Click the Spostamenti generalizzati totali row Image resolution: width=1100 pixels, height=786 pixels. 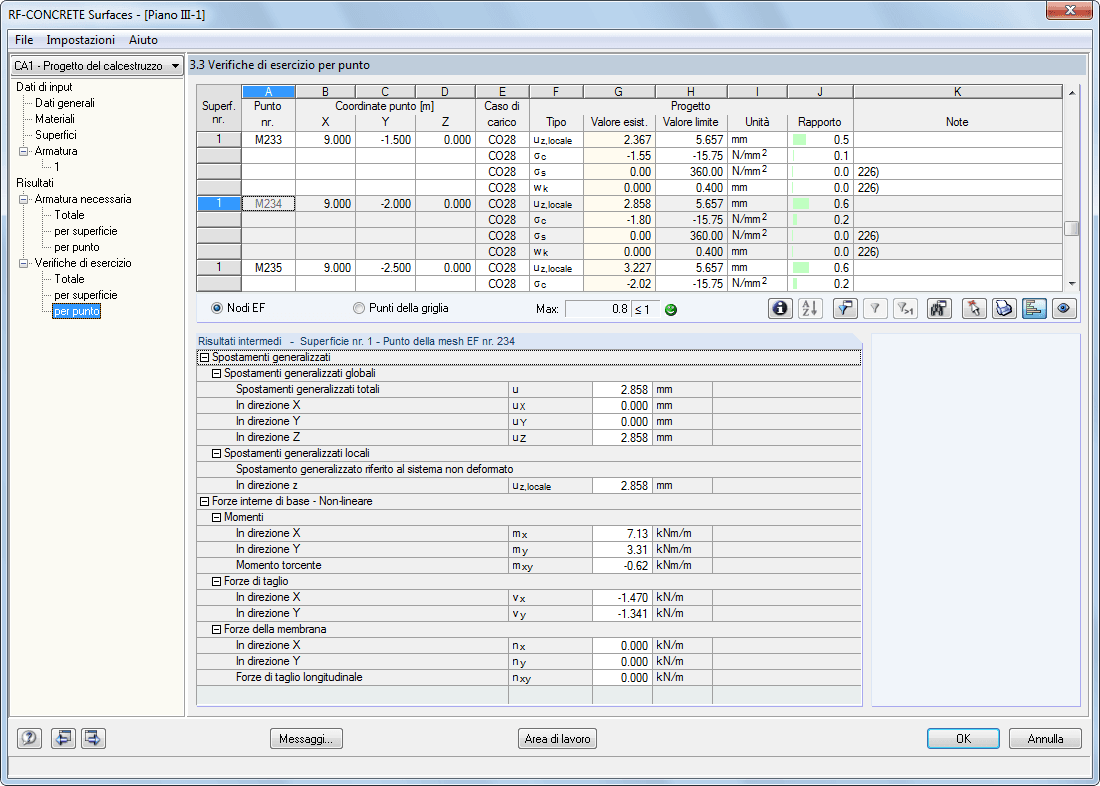[528, 389]
